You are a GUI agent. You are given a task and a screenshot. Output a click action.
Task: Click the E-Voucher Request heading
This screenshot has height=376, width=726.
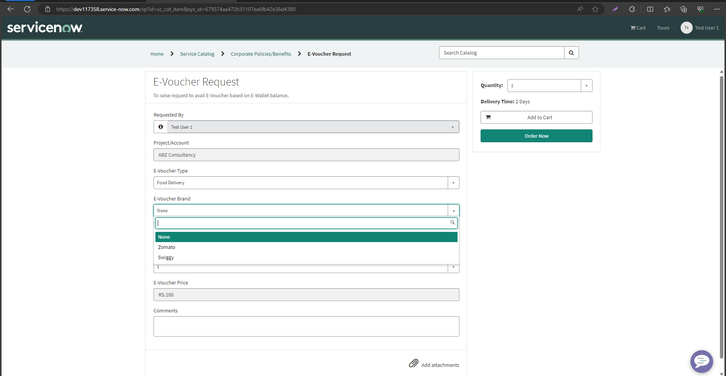[x=196, y=82]
